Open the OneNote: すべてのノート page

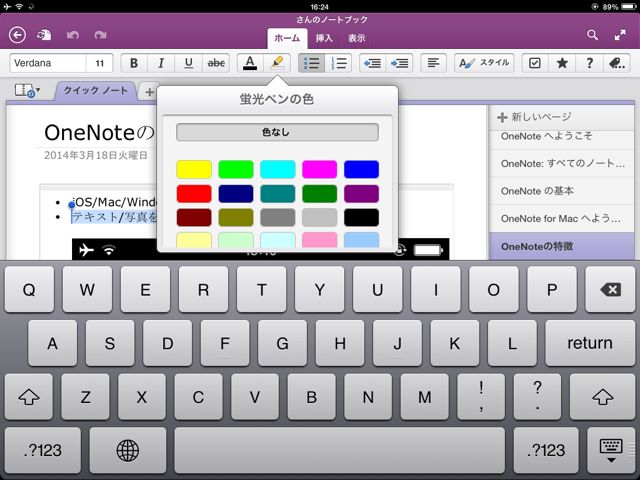point(562,164)
